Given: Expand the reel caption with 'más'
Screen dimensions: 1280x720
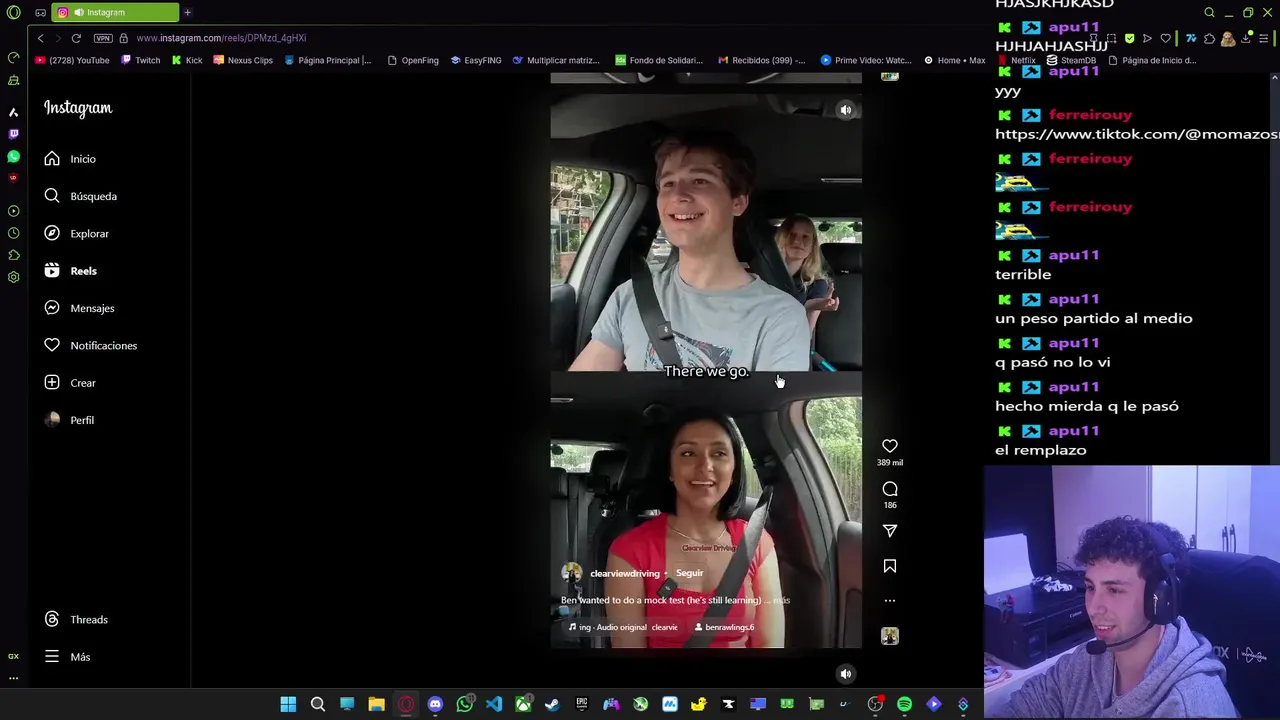Looking at the screenshot, I should pos(781,600).
